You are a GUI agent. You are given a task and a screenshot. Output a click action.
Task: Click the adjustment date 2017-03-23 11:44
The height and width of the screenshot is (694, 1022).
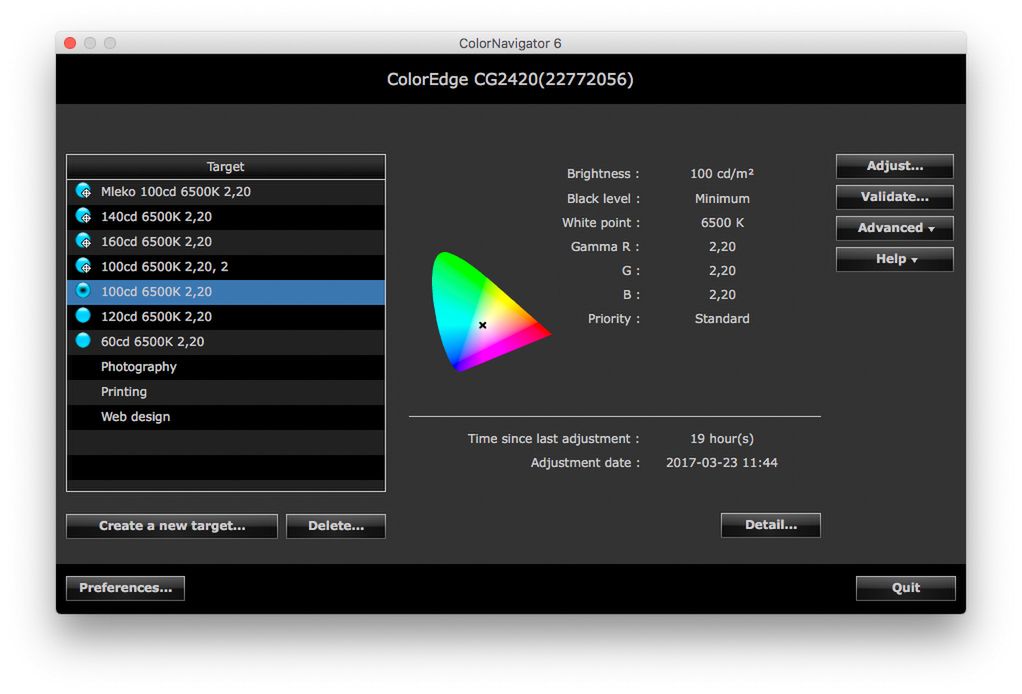pyautogui.click(x=722, y=463)
